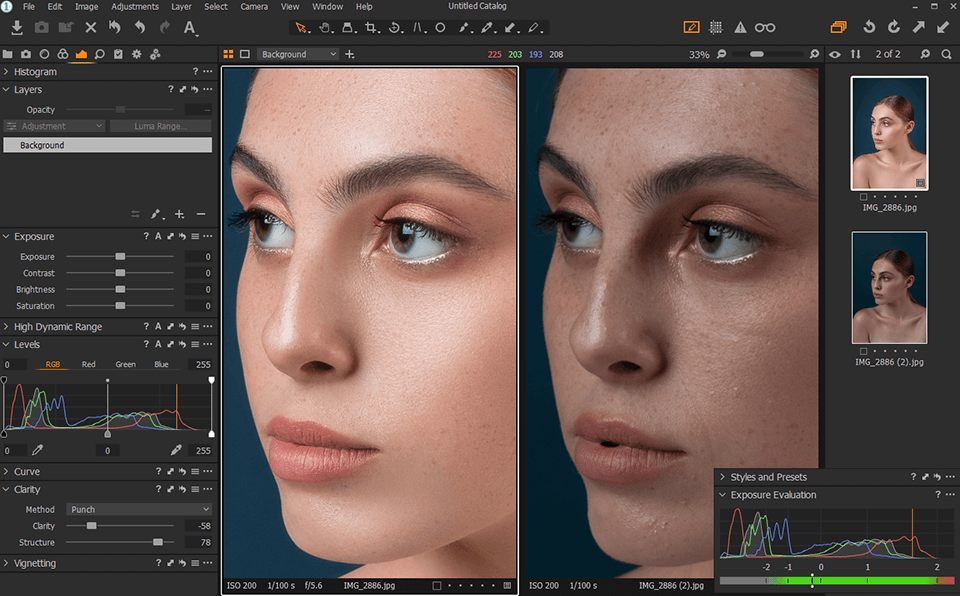Screen dimensions: 960x596
Task: Select the arrow Selection tool
Action: point(300,27)
